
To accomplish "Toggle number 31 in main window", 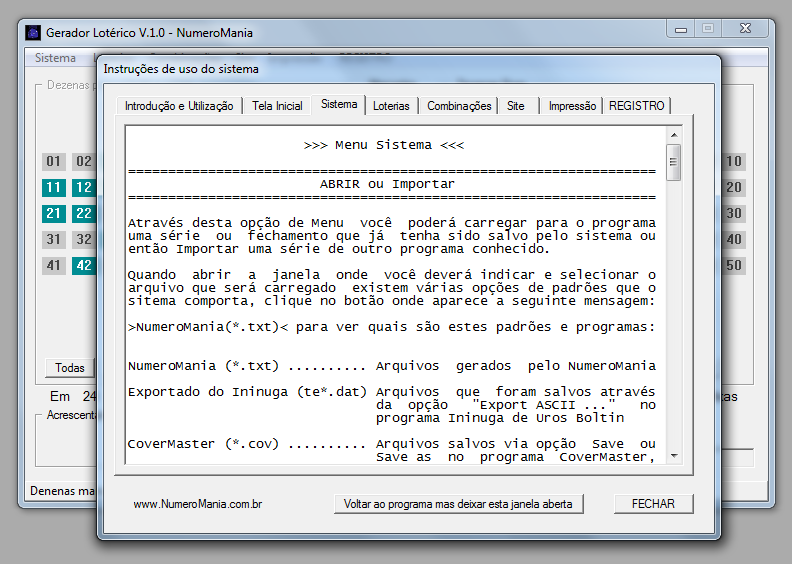I will point(54,239).
